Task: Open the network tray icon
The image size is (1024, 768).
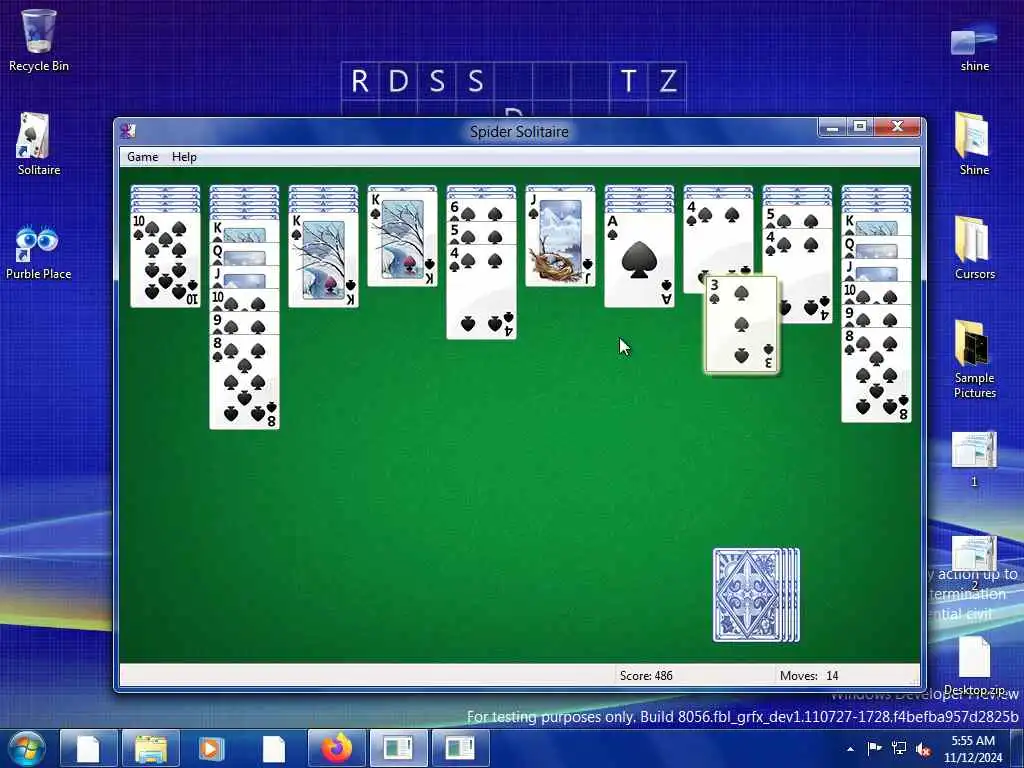Action: (x=899, y=748)
